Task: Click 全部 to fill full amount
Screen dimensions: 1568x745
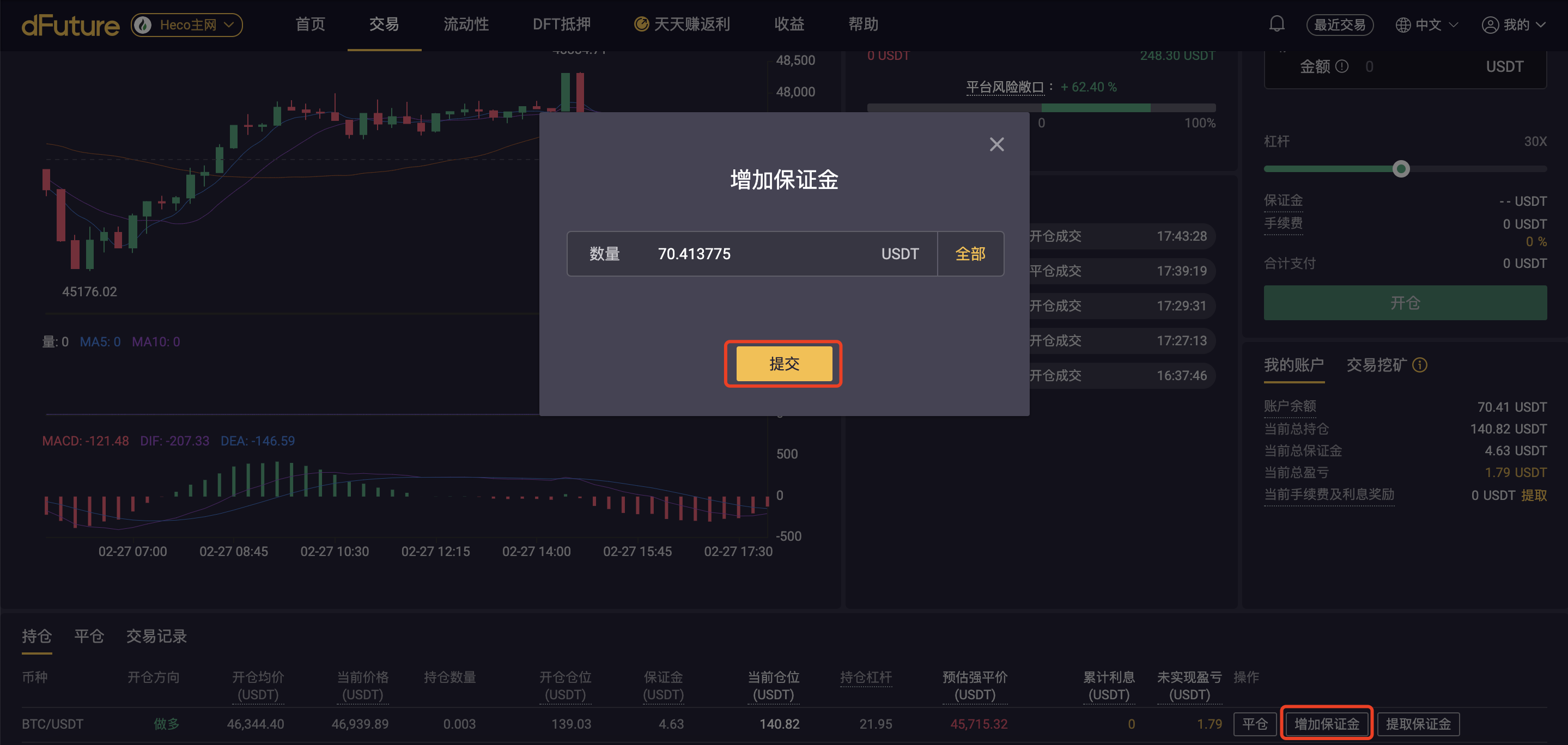Action: coord(970,254)
